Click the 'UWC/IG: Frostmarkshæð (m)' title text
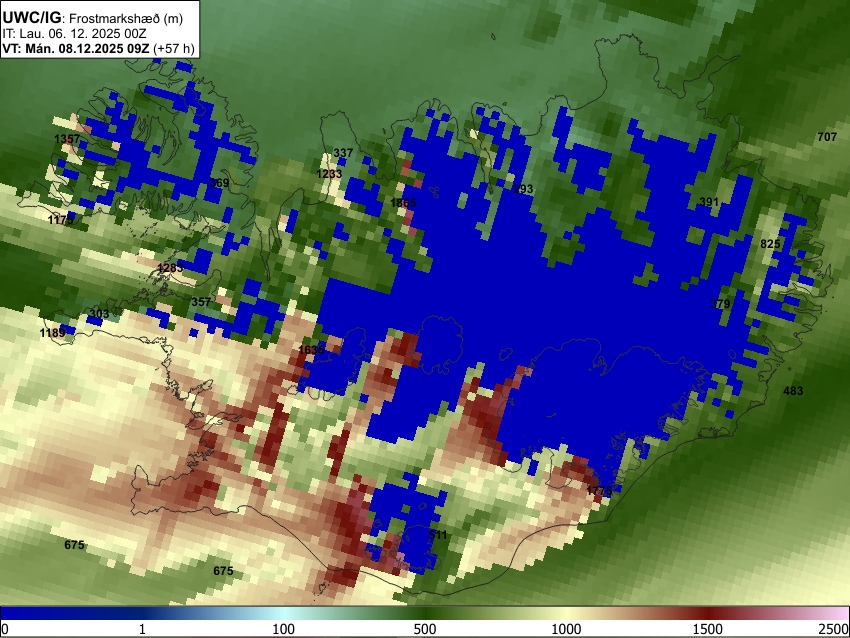The height and width of the screenshot is (638, 850). point(93,18)
